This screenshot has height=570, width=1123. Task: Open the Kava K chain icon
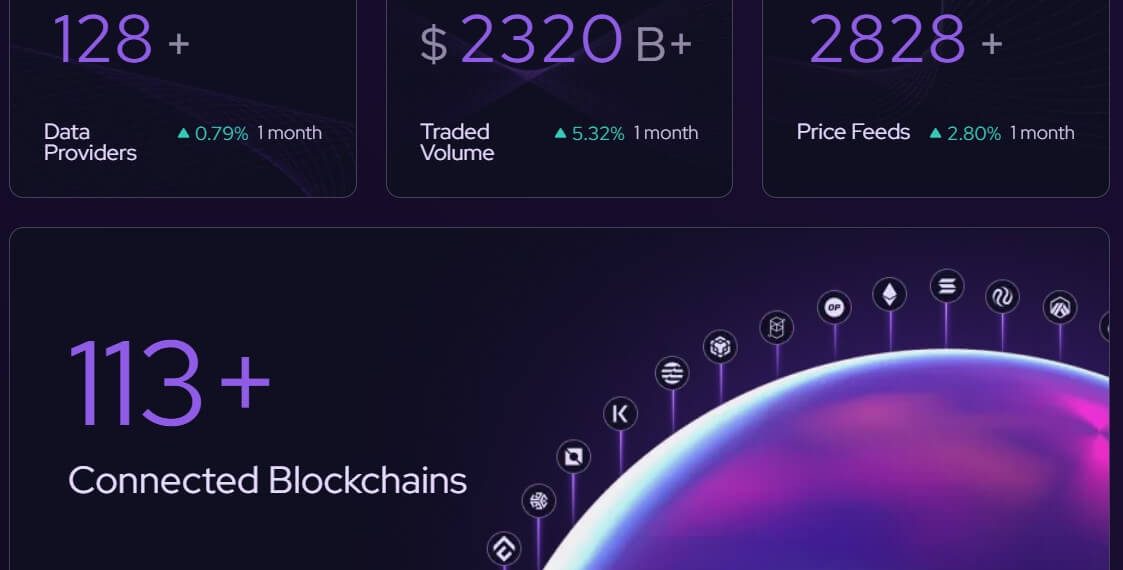click(x=620, y=413)
